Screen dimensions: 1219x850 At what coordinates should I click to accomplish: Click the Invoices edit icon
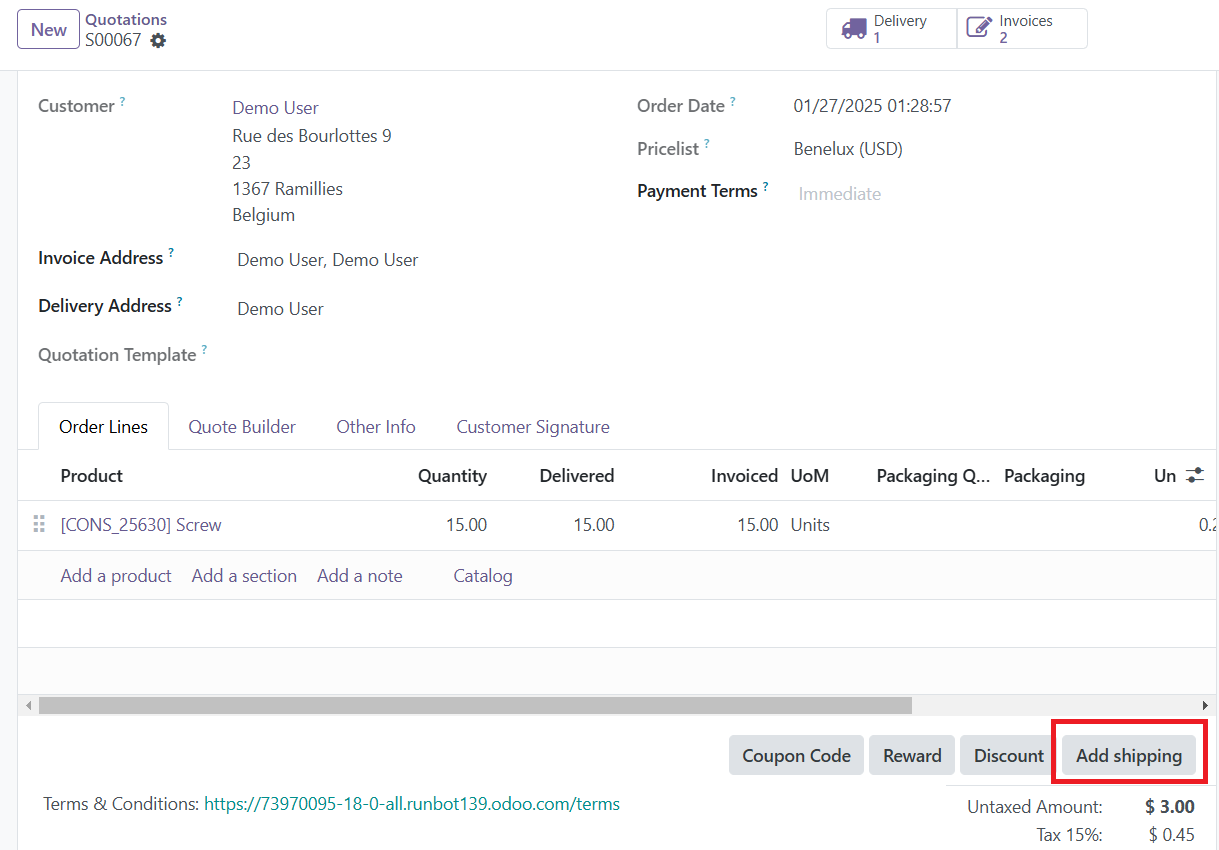click(x=979, y=29)
